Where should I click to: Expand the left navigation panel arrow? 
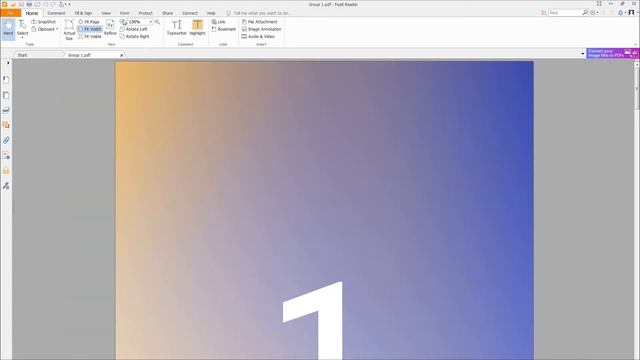(8, 63)
